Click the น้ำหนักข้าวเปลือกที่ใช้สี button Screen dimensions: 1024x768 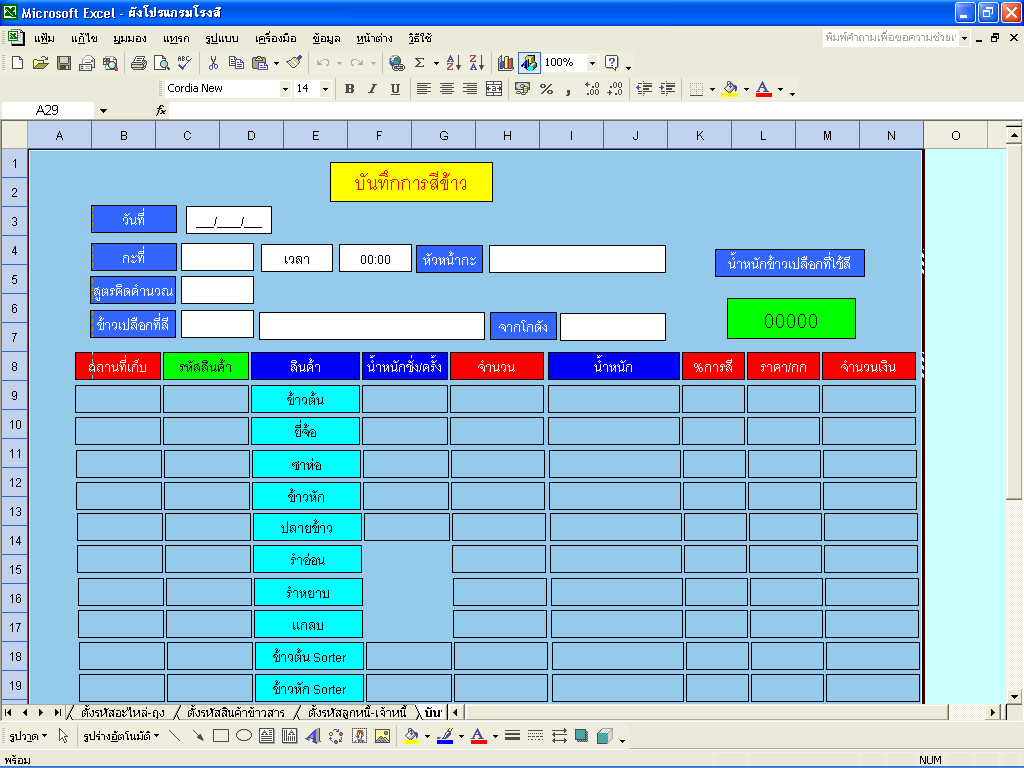(x=790, y=263)
